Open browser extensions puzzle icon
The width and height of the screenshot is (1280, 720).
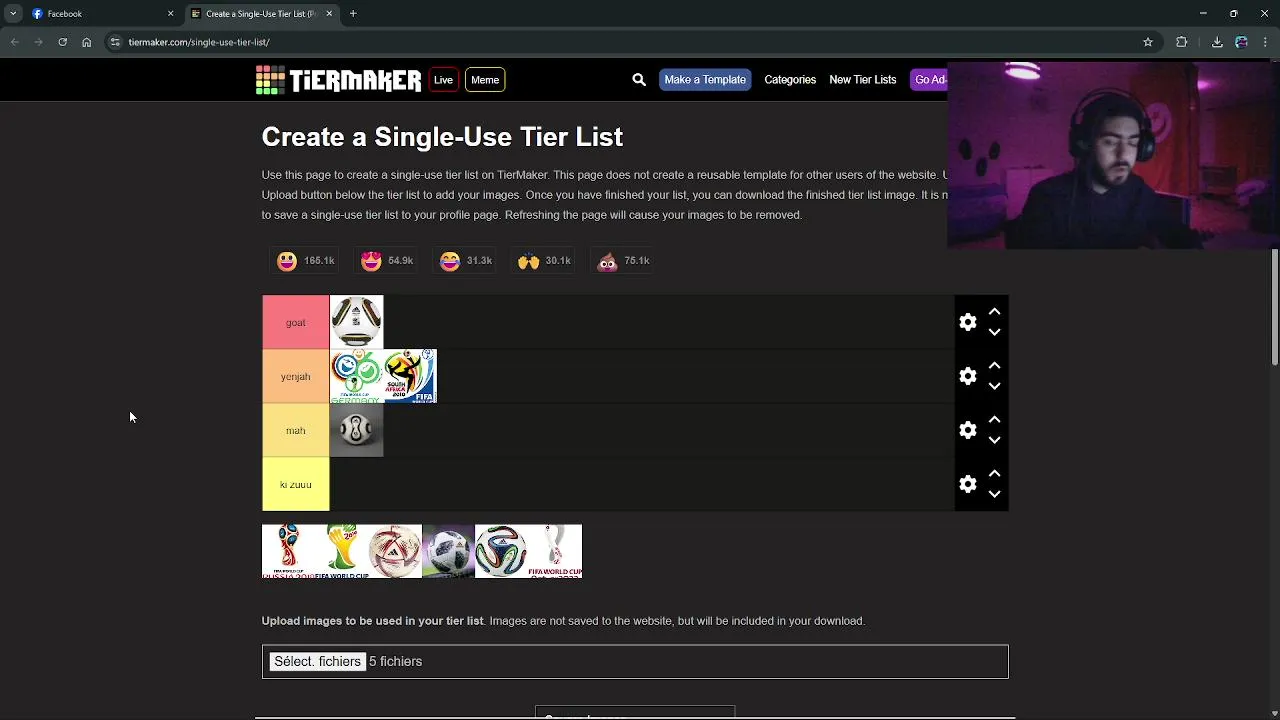point(1182,42)
